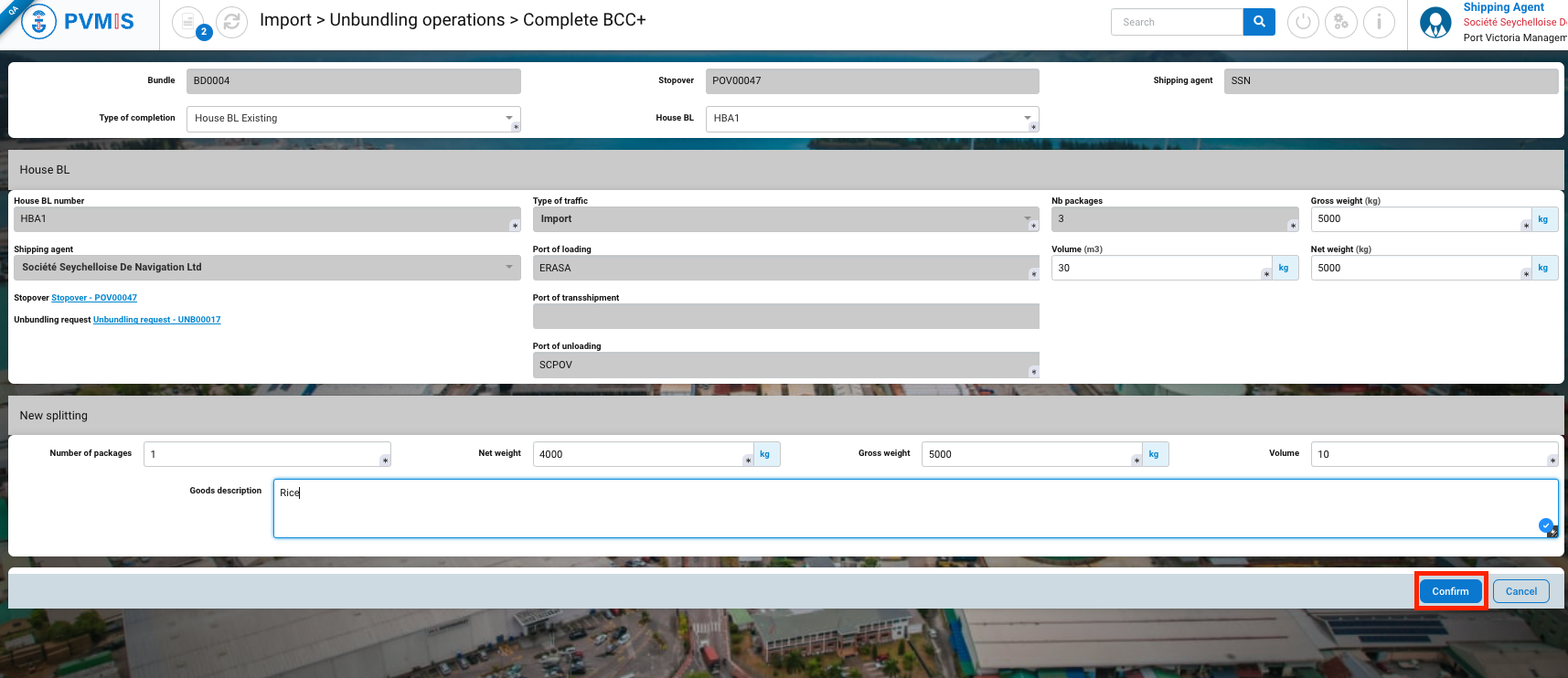
Task: Open the settings gears icon
Action: (x=1341, y=22)
